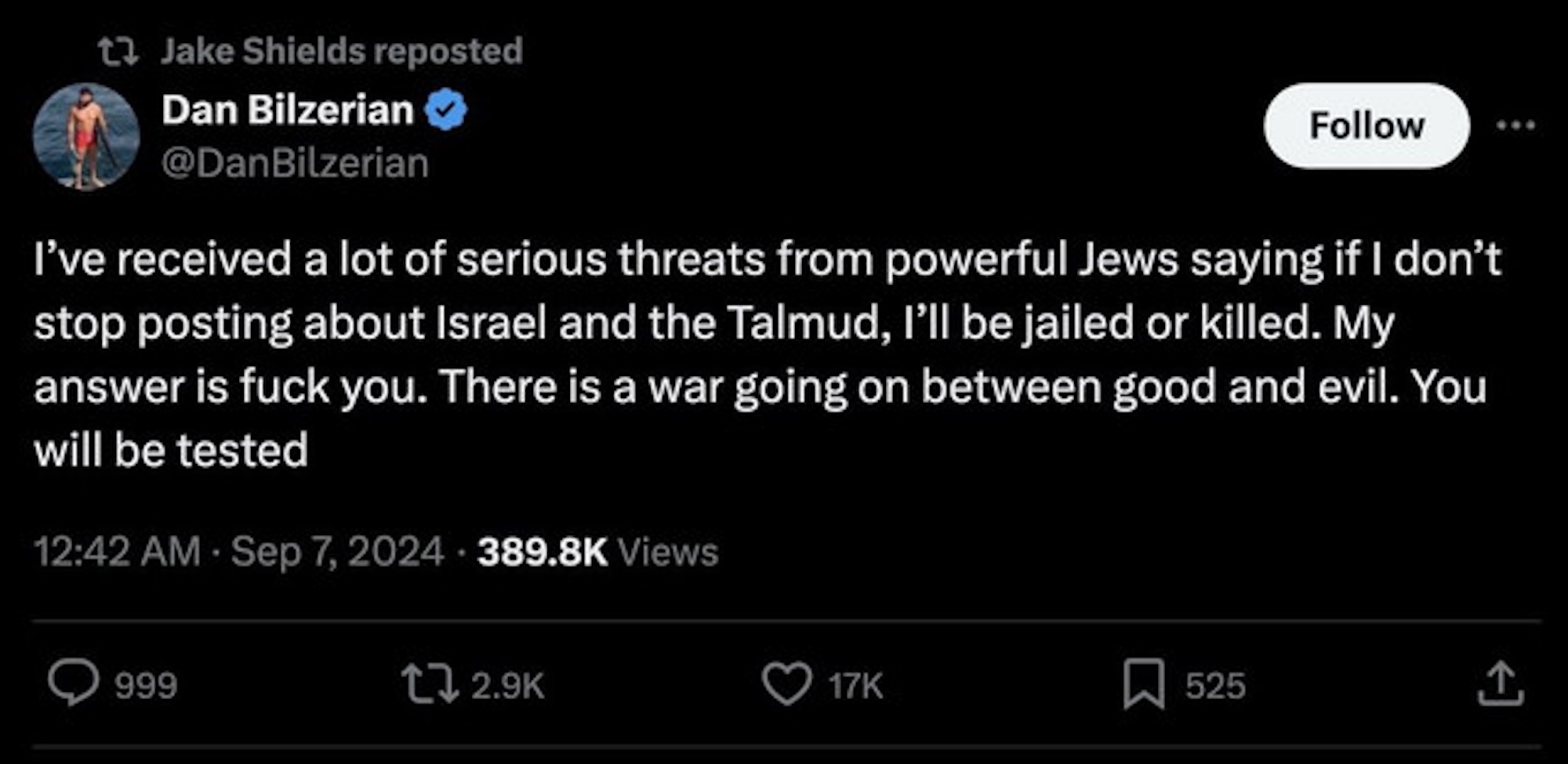Viewport: 1568px width, 764px height.
Task: Click the 999 replies count
Action: point(146,686)
